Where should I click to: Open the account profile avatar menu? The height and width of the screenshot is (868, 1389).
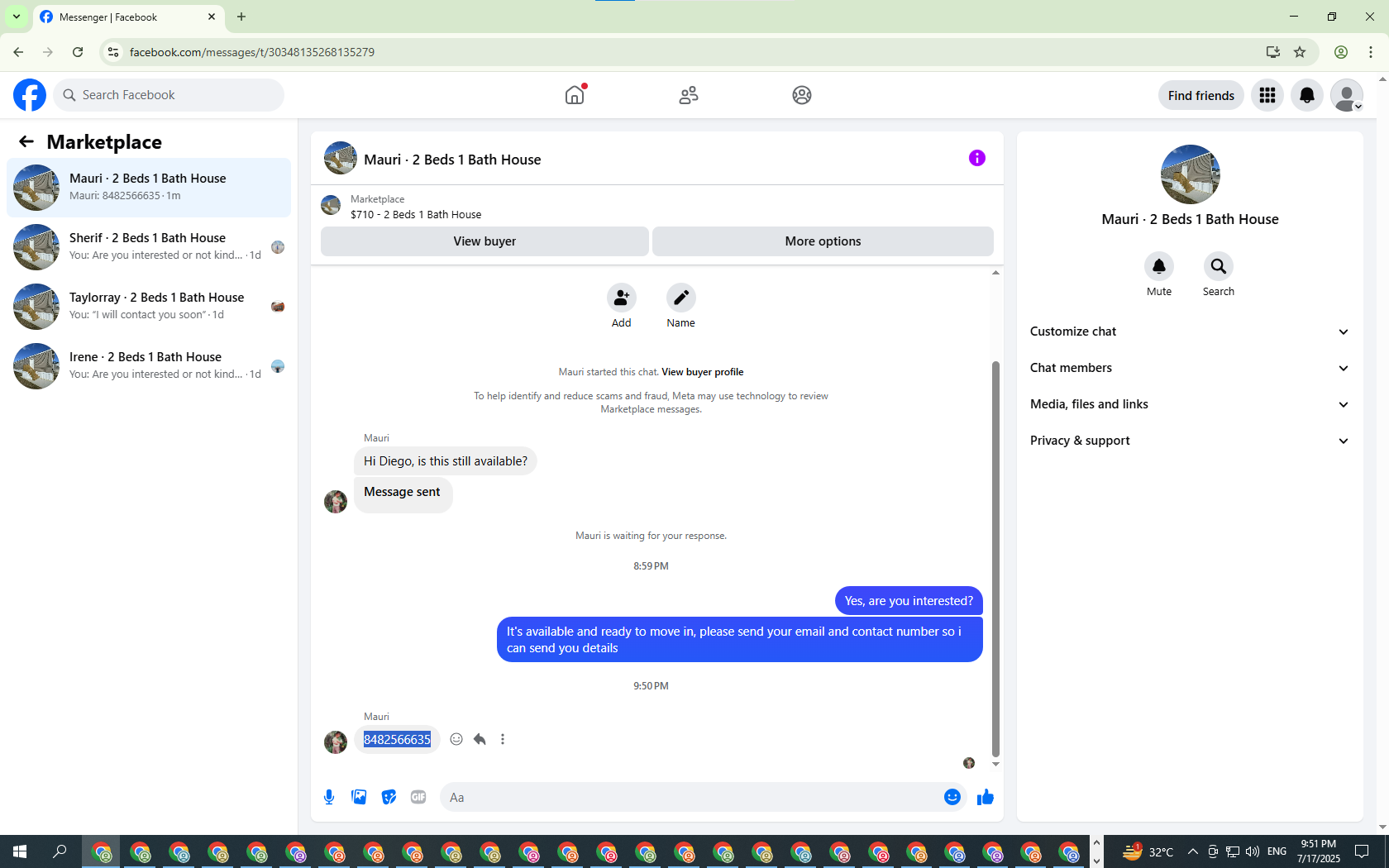click(x=1347, y=95)
